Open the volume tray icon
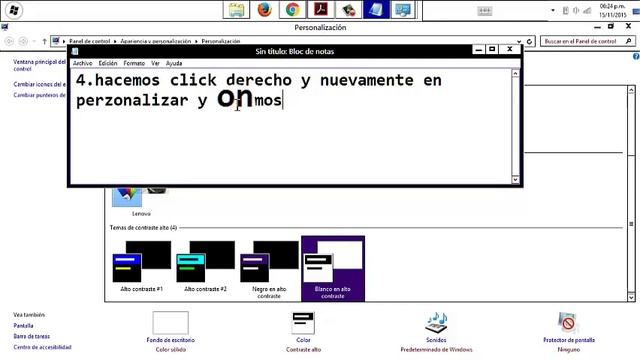 (576, 11)
